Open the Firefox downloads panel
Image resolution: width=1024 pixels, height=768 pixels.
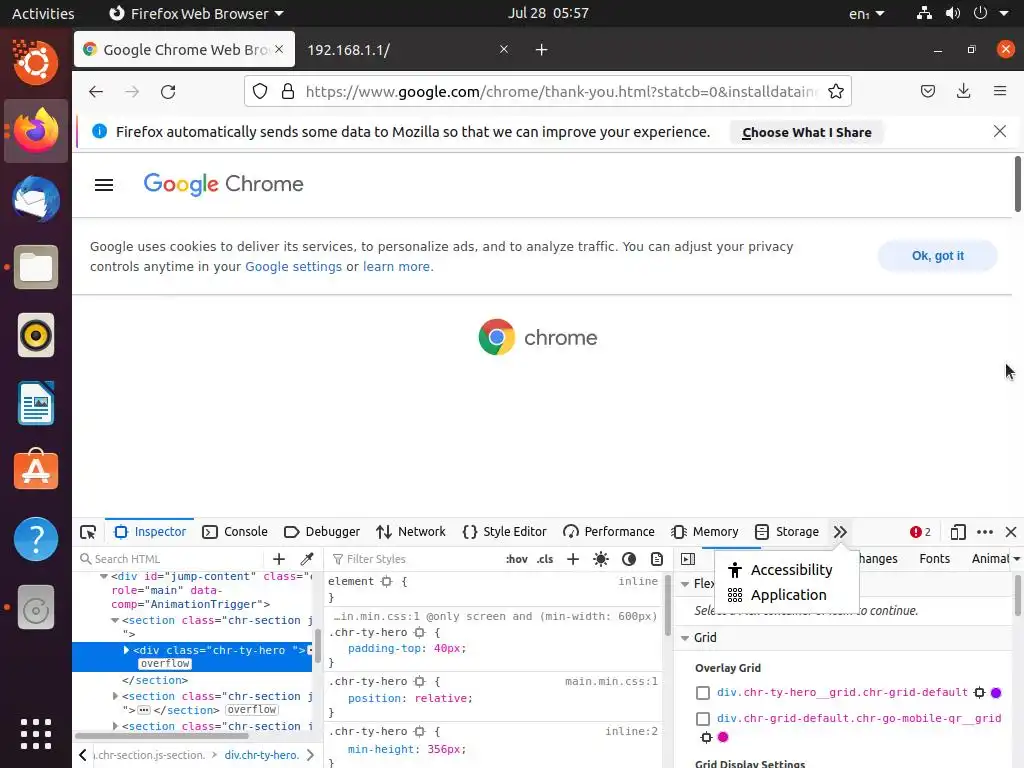pos(963,91)
